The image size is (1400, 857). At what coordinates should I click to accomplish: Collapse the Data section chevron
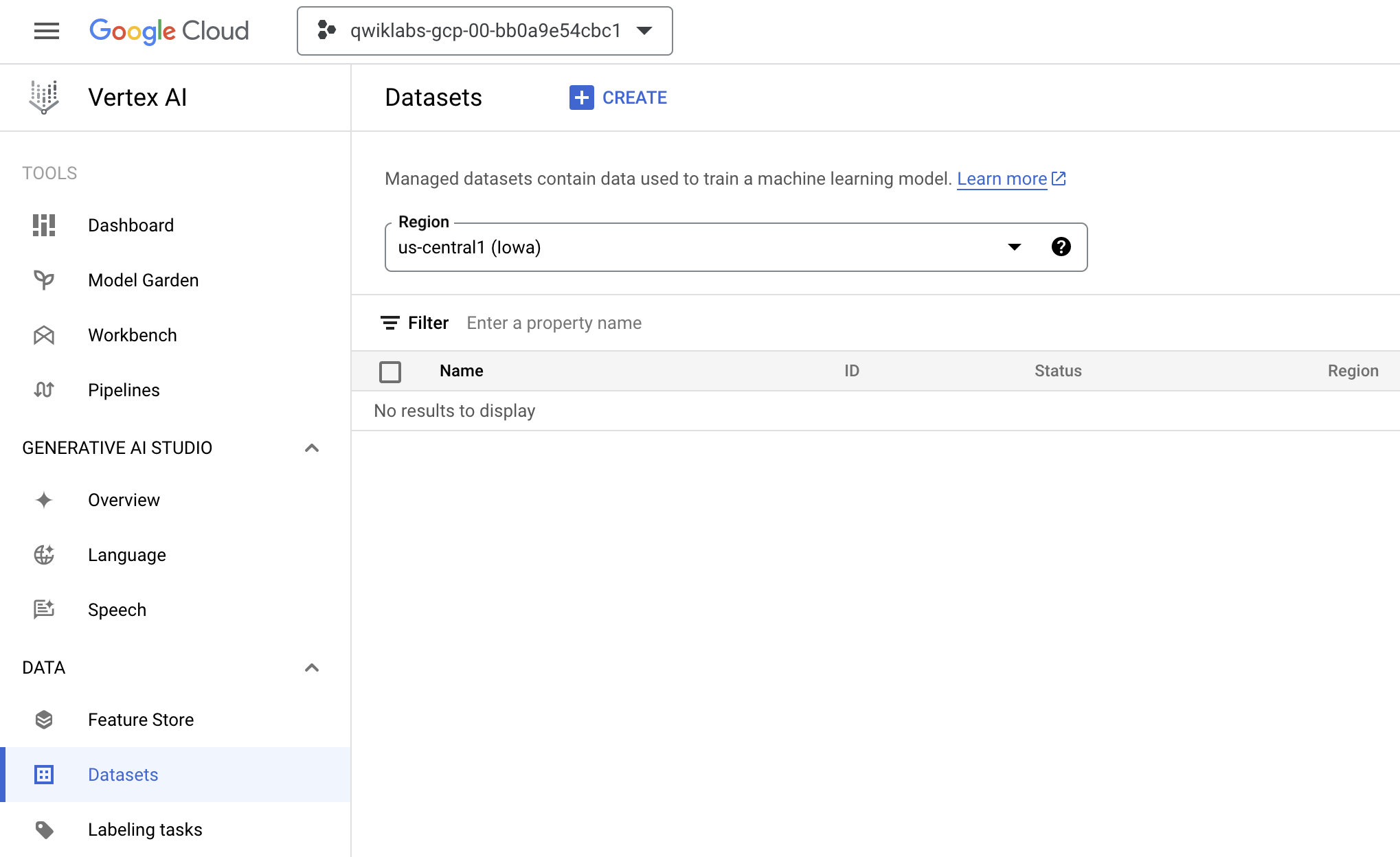[312, 667]
